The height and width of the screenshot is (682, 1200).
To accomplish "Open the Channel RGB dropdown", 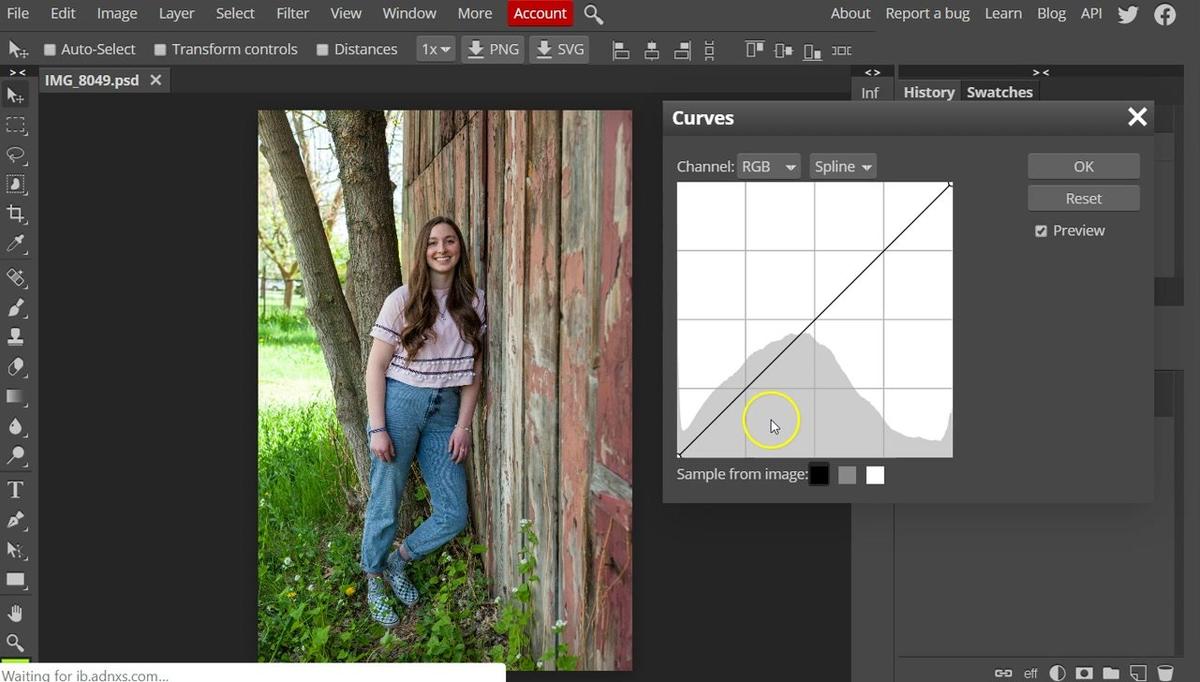I will (x=768, y=167).
